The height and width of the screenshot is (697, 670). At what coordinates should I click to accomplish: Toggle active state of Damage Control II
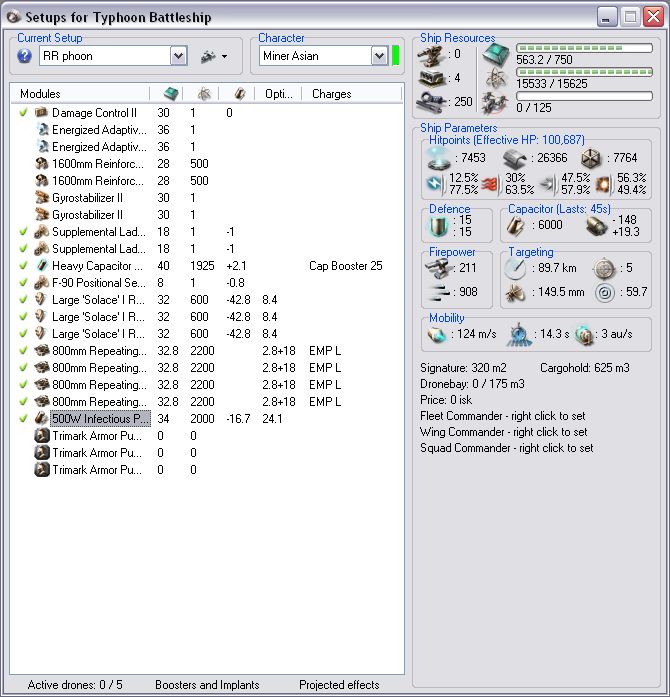[24, 113]
